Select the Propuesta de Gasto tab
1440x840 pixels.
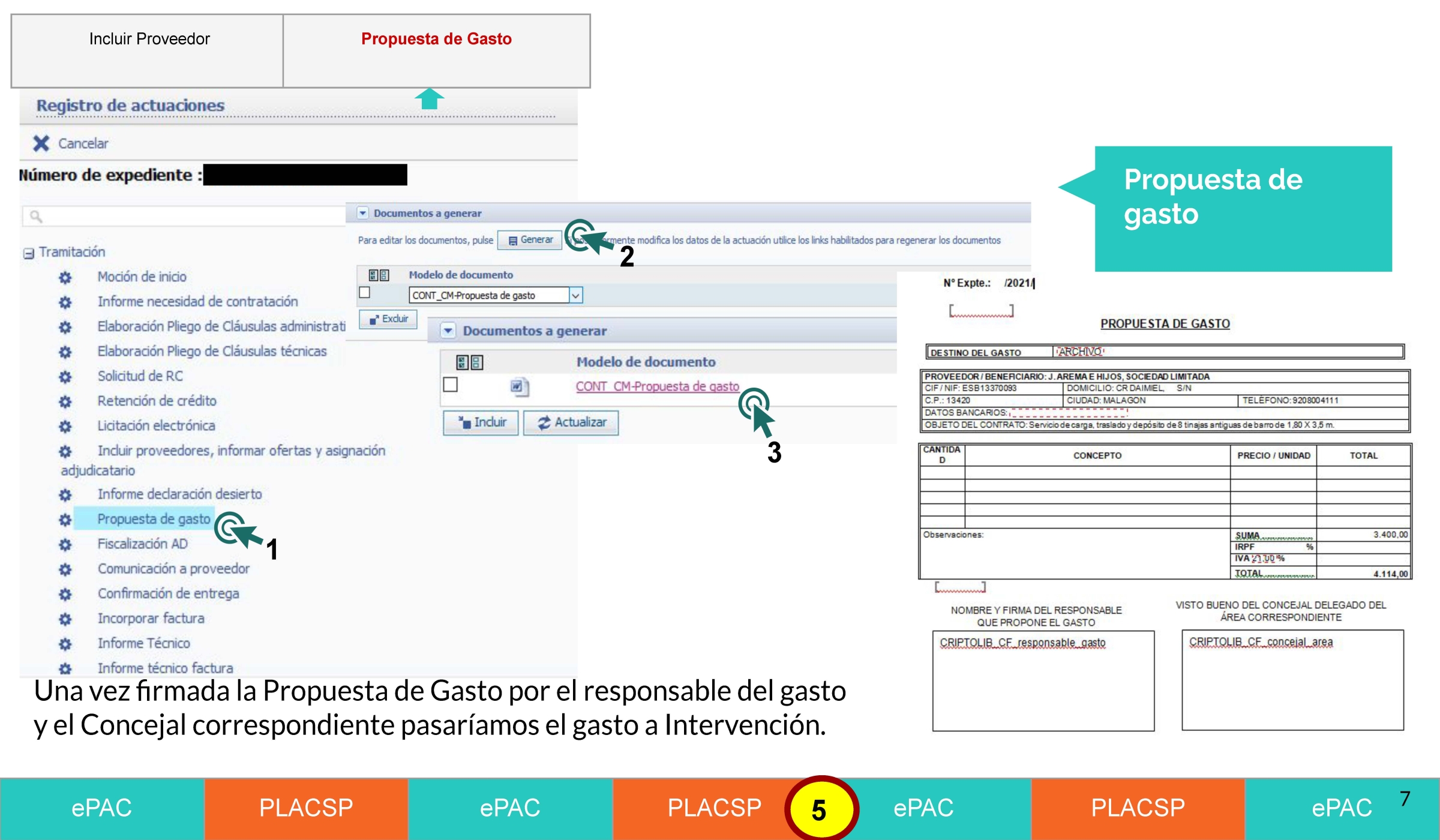pos(437,51)
